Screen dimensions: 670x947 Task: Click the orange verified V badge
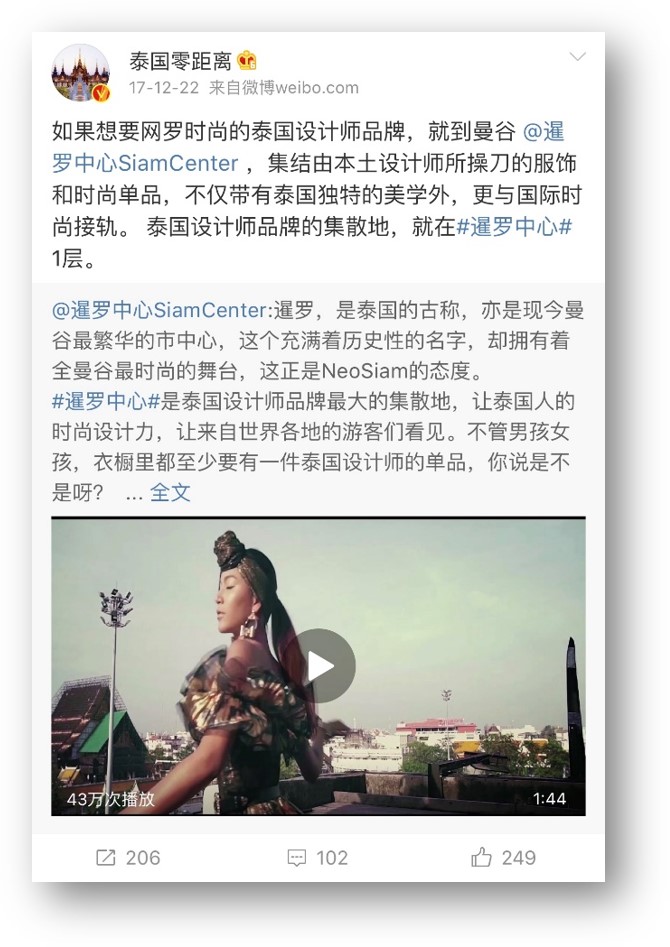(101, 92)
